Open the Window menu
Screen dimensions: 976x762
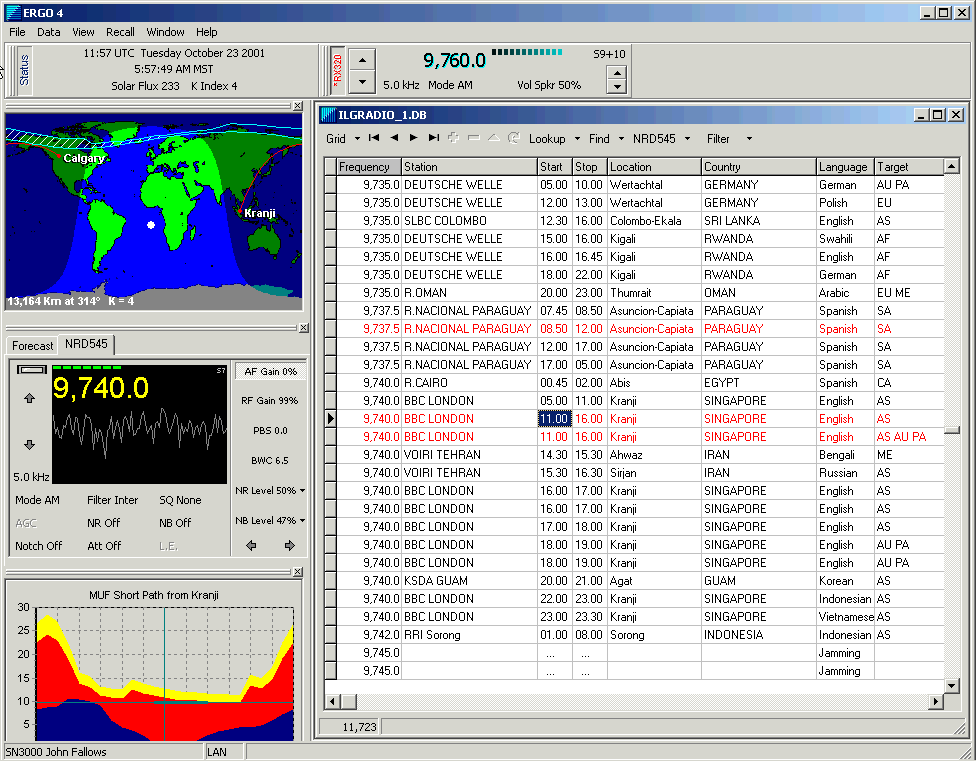click(165, 32)
